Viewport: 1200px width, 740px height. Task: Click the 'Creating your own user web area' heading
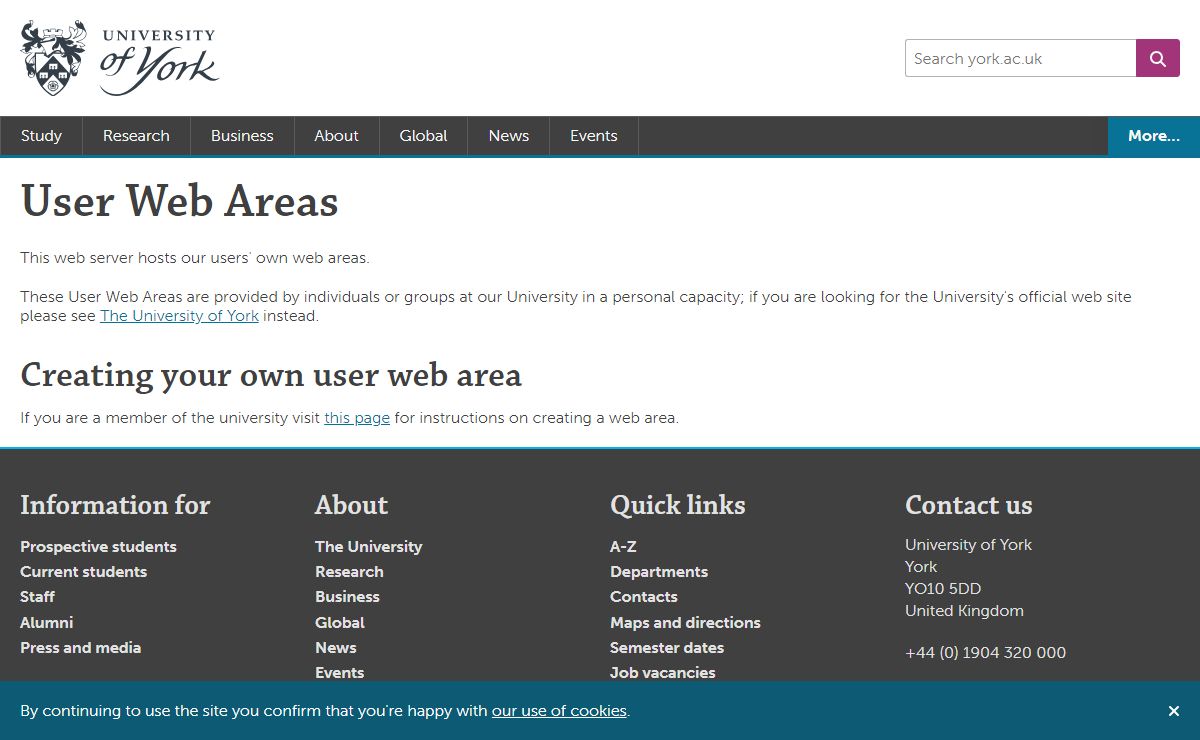271,375
